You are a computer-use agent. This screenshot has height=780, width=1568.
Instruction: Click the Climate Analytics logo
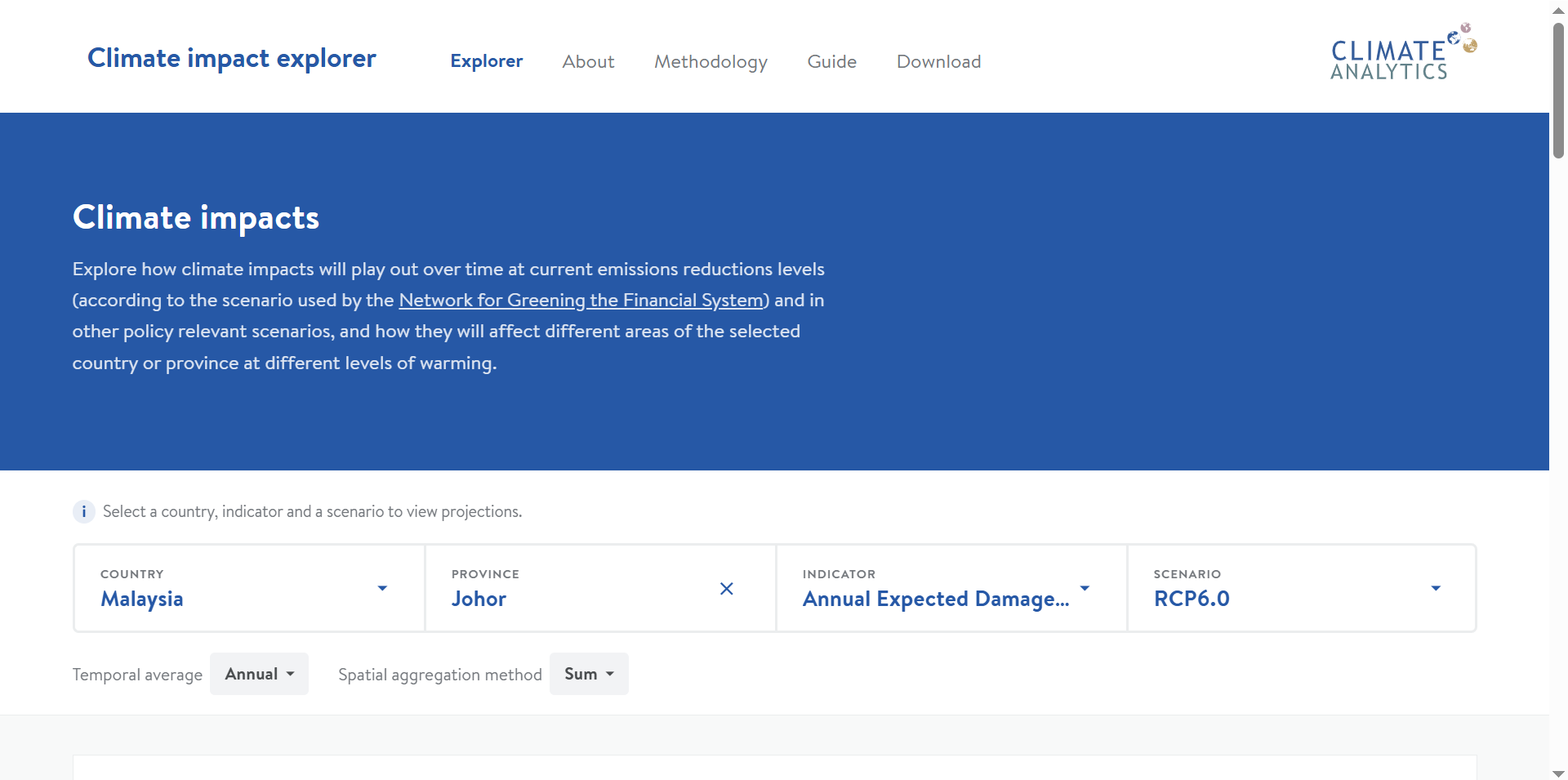click(1402, 54)
